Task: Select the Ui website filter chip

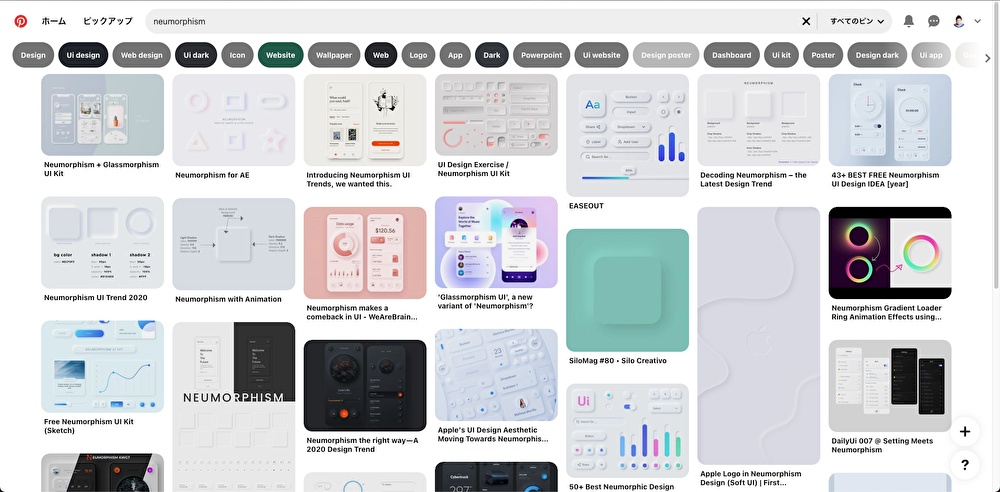Action: pyautogui.click(x=601, y=55)
